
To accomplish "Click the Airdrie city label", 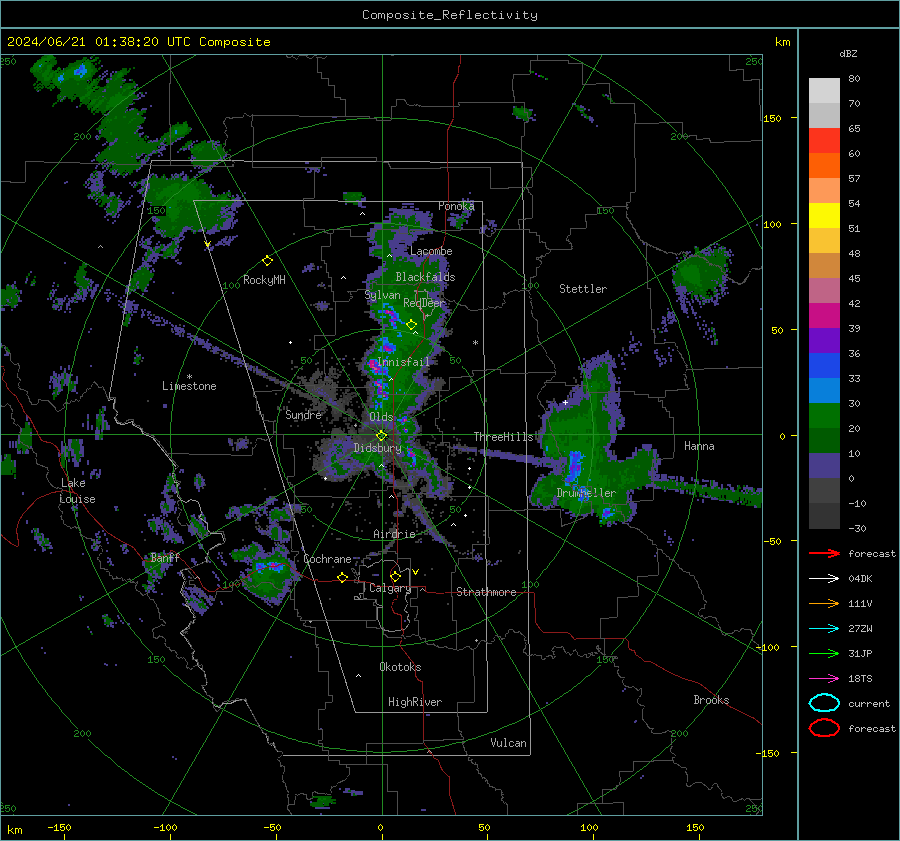I will click(x=394, y=534).
